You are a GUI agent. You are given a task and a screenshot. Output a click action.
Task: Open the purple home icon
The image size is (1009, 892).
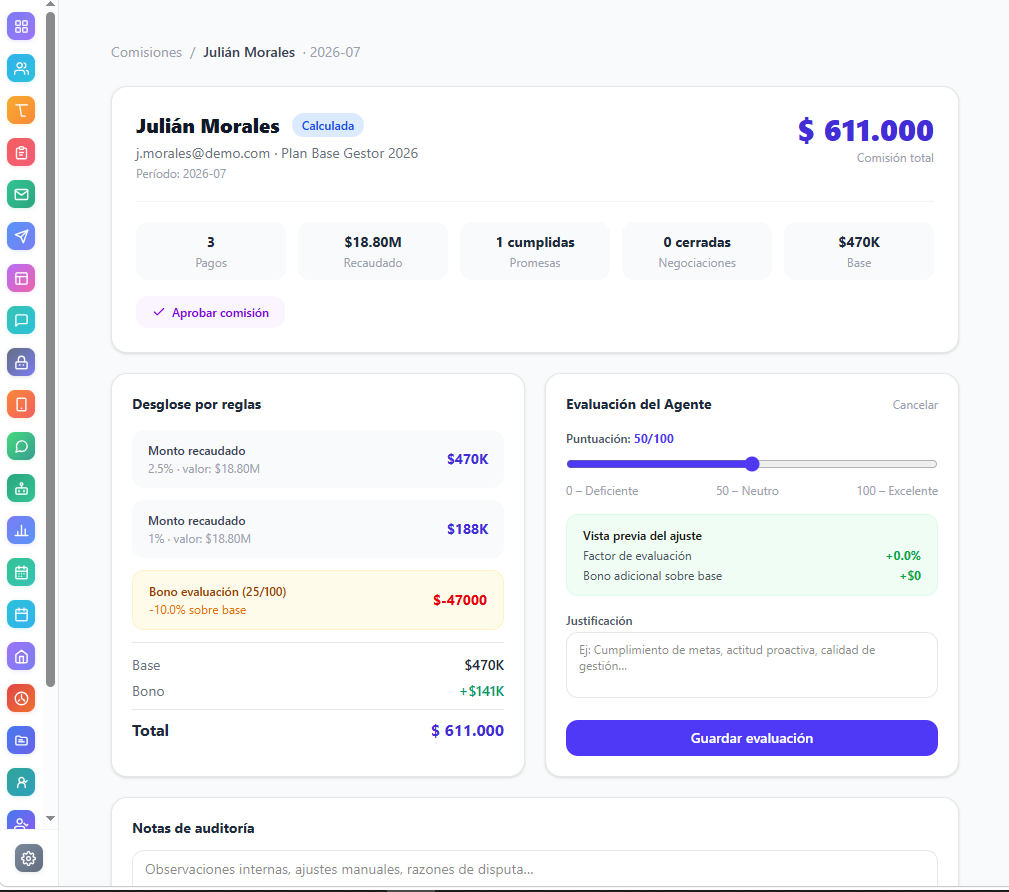click(21, 656)
